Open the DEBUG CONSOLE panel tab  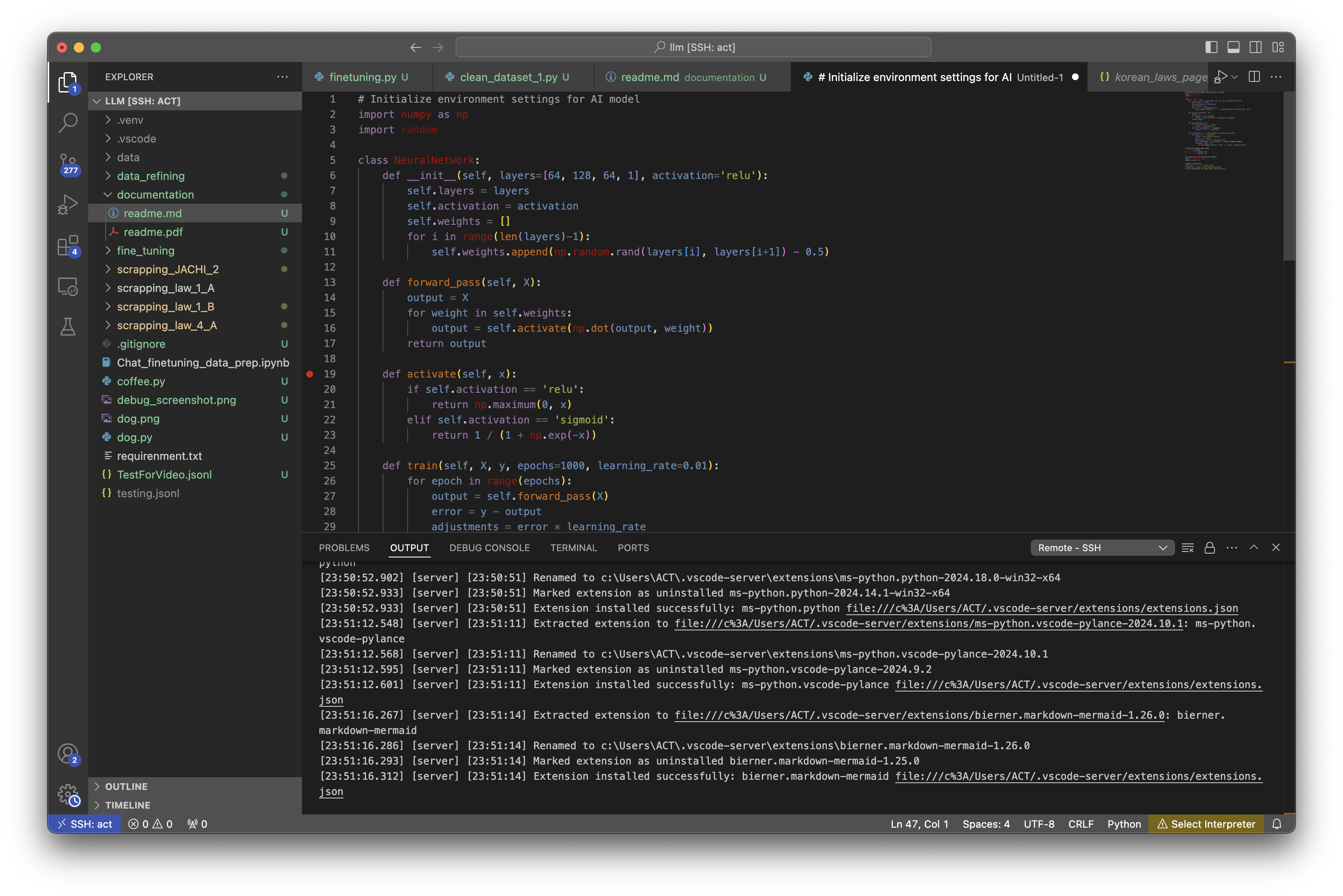(x=490, y=547)
